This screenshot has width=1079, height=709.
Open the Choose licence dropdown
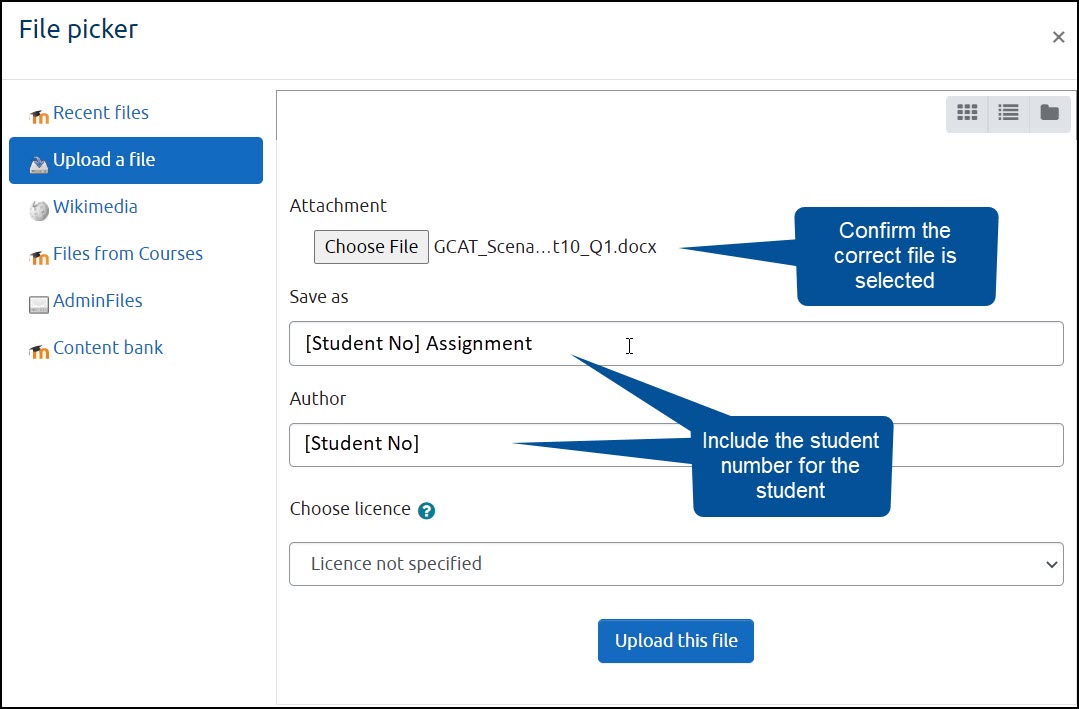click(x=676, y=563)
